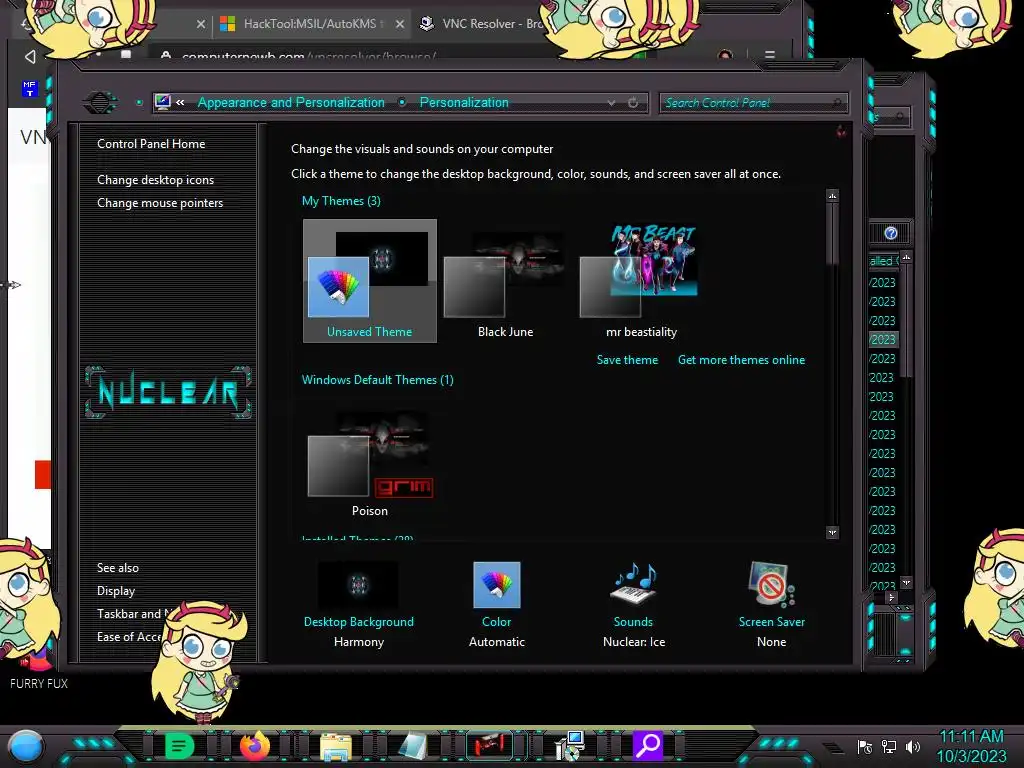Click the Screen Saver label link
1024x768 pixels.
click(x=771, y=622)
